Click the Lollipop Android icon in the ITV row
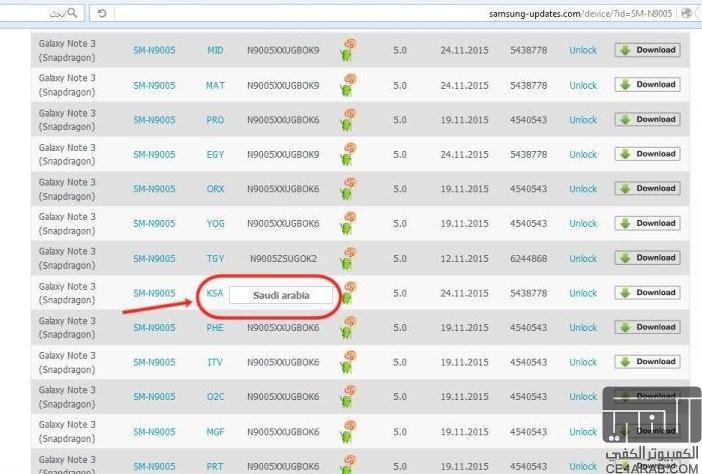The width and height of the screenshot is (702, 474). (348, 362)
